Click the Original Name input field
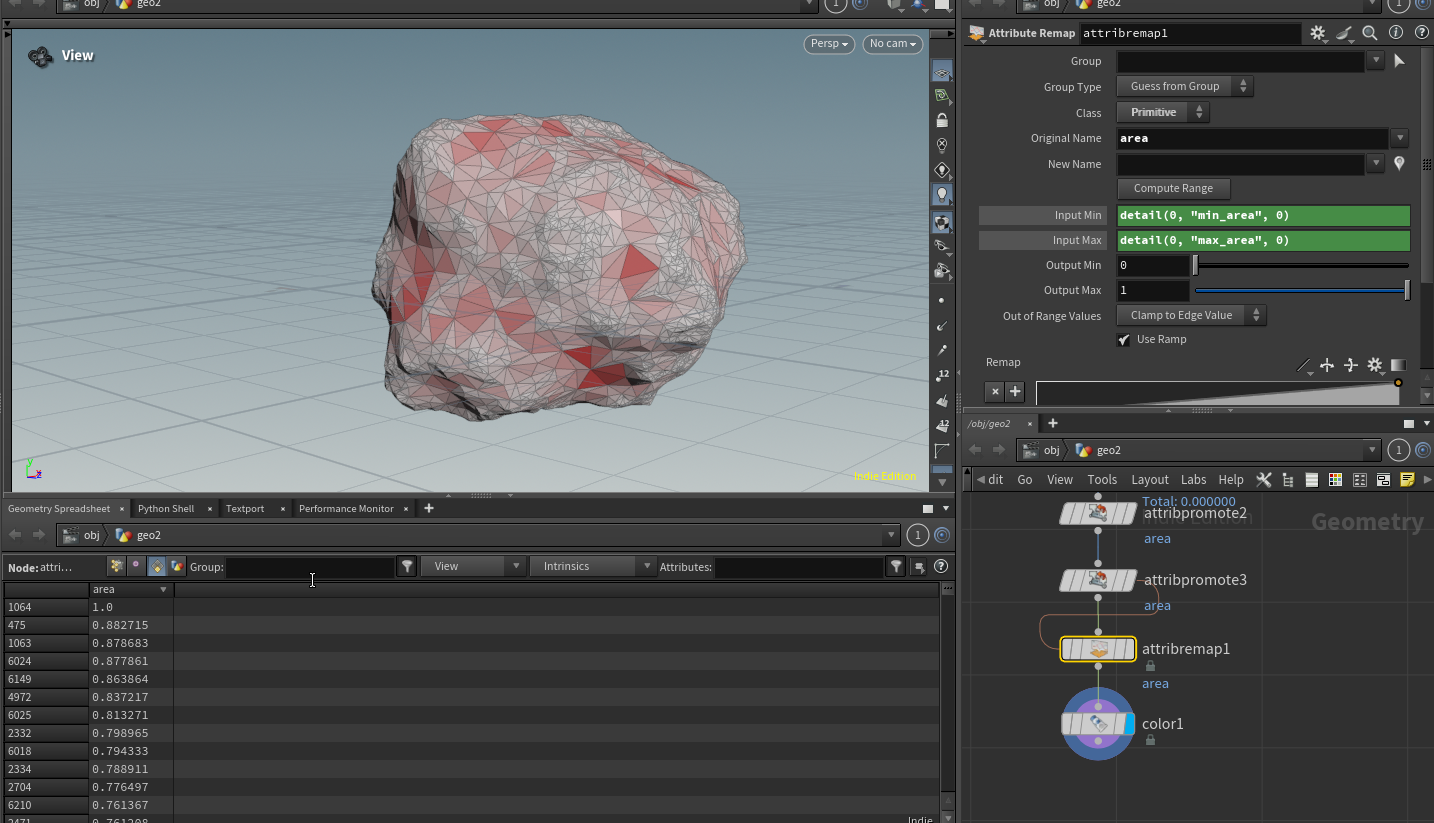Viewport: 1434px width, 823px height. point(1252,139)
